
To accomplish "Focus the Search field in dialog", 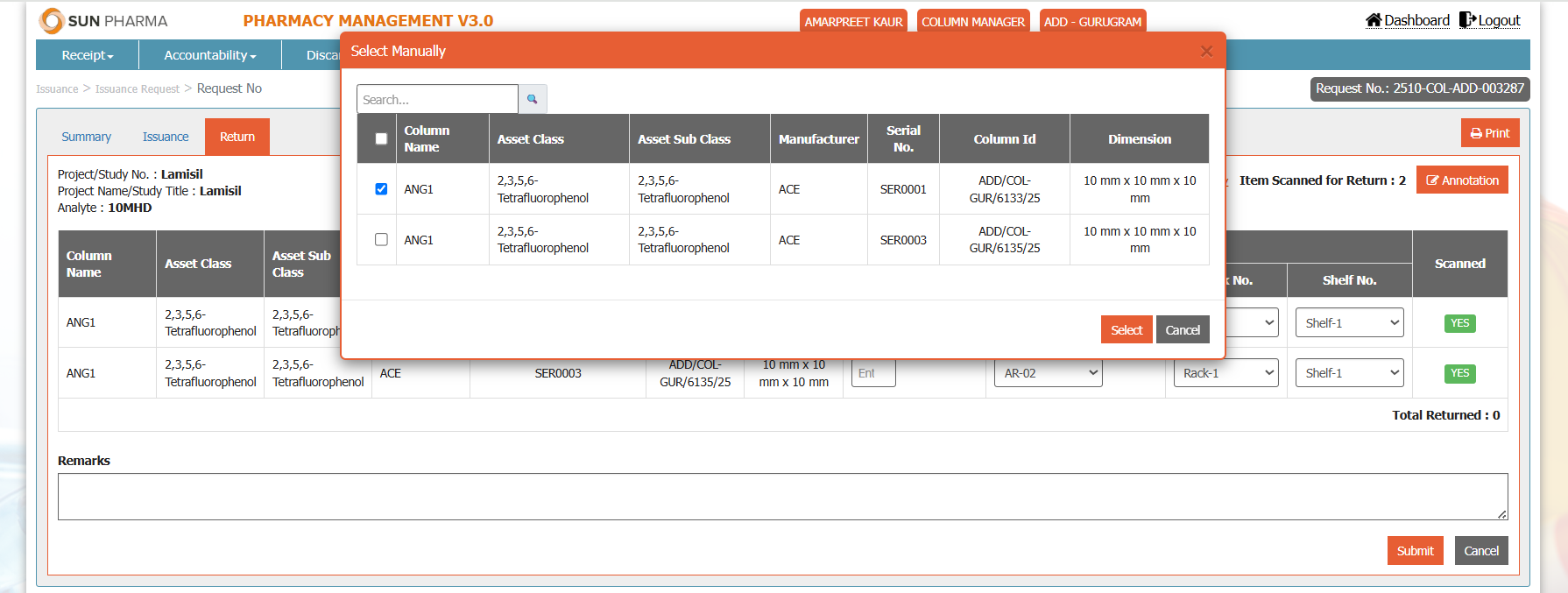I will [x=437, y=99].
